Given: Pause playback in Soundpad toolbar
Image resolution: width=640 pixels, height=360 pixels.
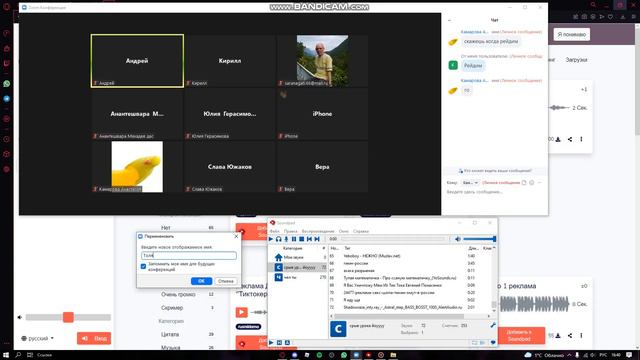Looking at the screenshot, I should (294, 239).
